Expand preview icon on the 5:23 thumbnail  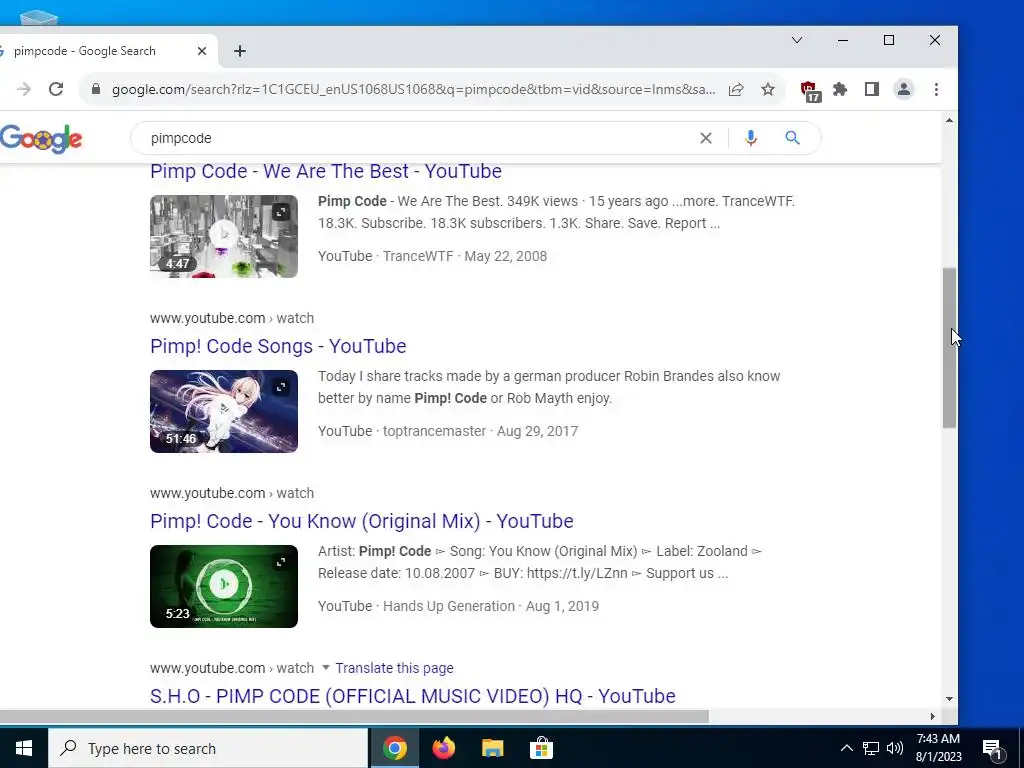280,562
